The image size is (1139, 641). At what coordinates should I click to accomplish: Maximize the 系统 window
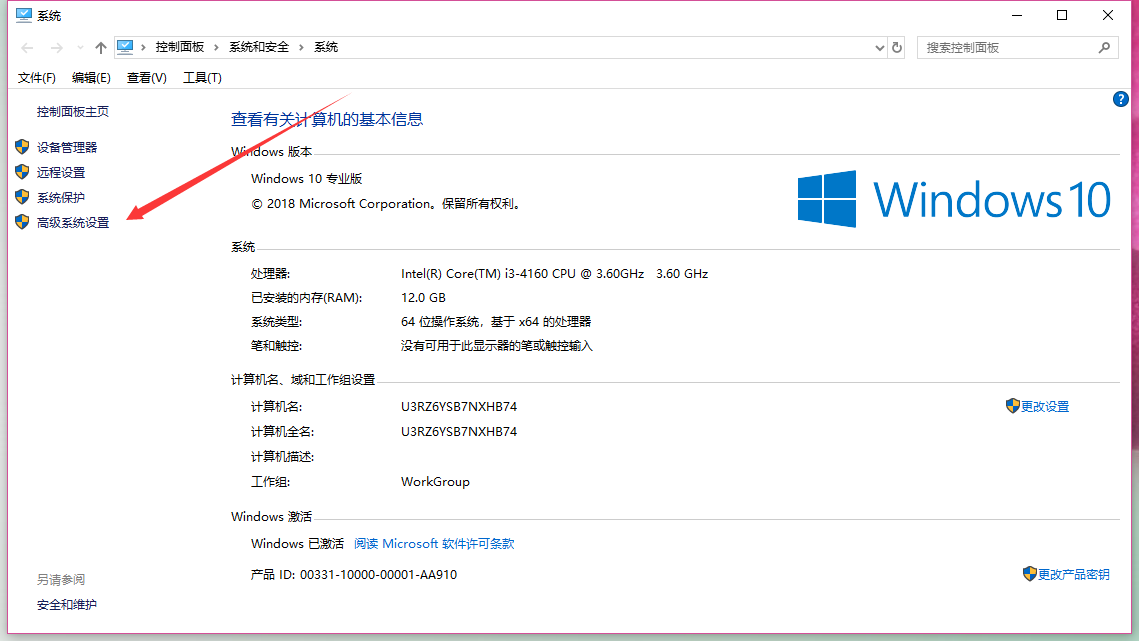point(1062,15)
